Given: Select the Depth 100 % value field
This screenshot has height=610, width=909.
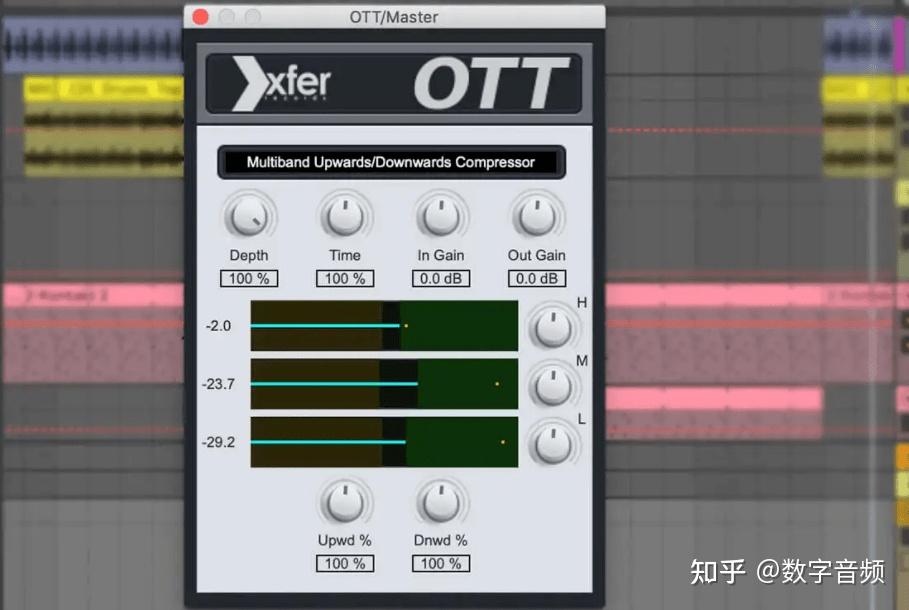Looking at the screenshot, I should pos(249,279).
